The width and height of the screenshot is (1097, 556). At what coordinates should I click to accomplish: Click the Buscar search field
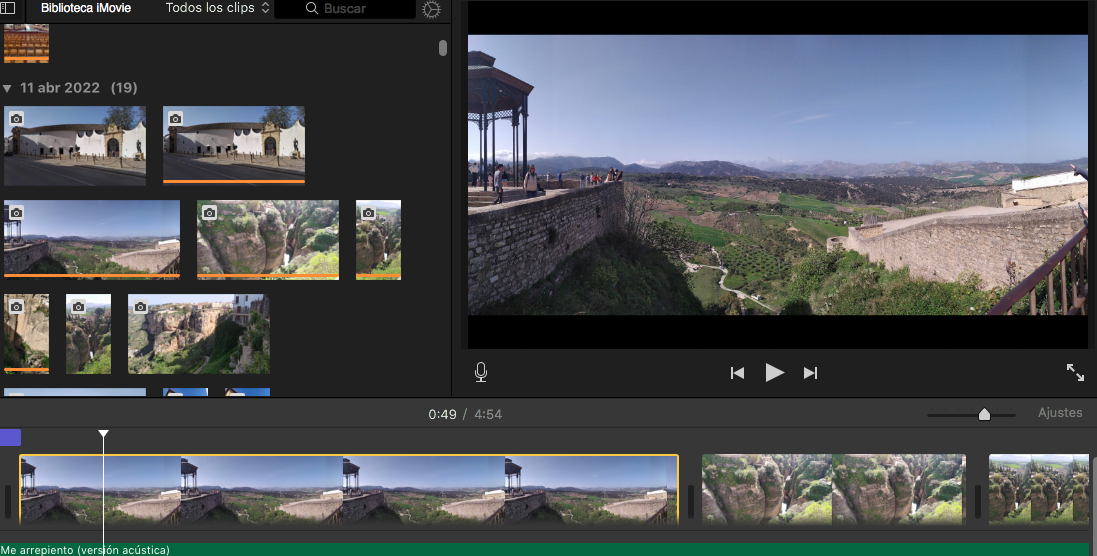click(345, 9)
